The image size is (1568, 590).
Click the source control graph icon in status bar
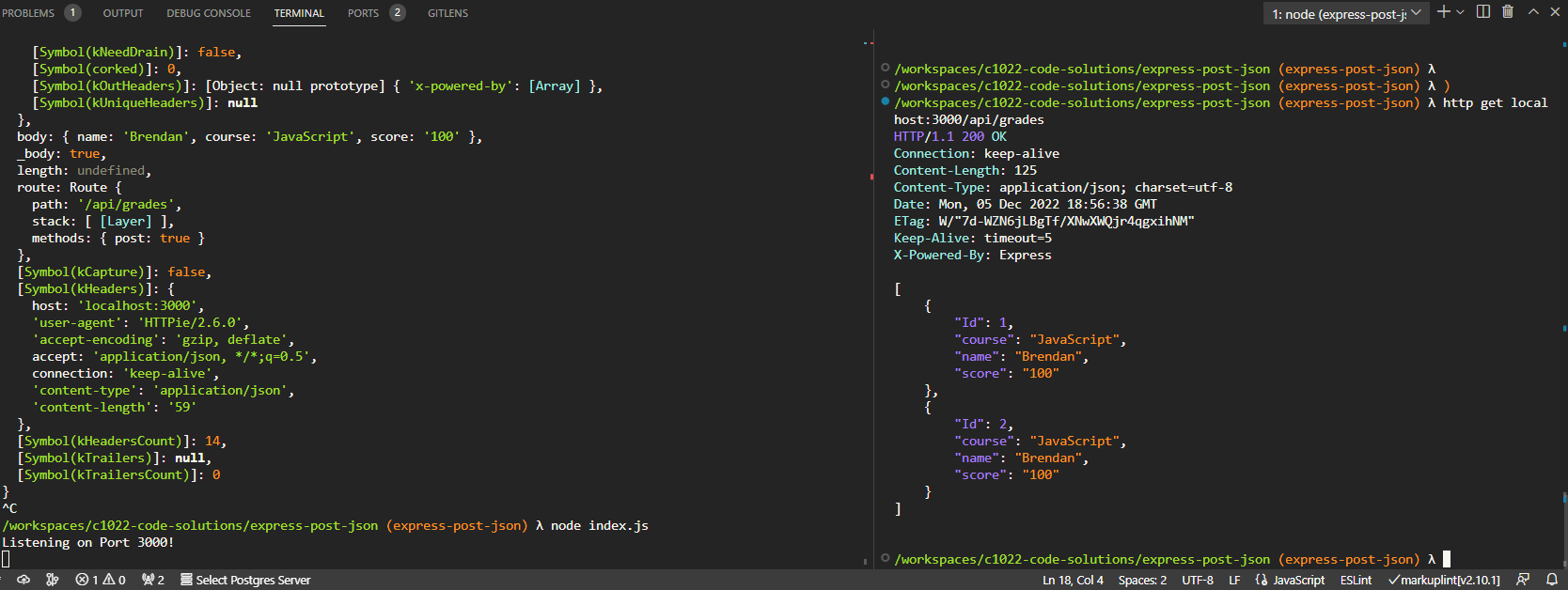(x=53, y=580)
